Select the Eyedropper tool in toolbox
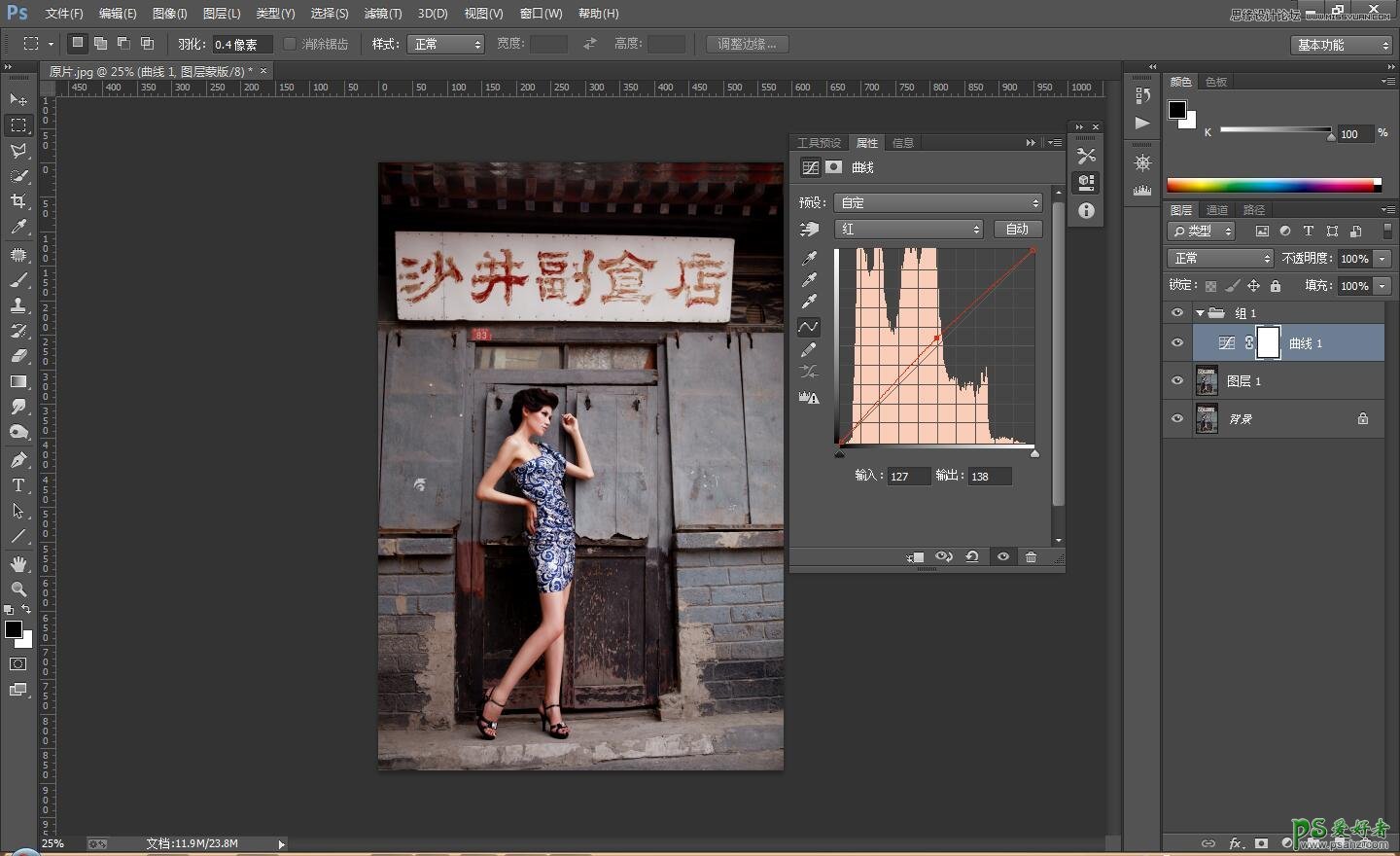Image resolution: width=1400 pixels, height=856 pixels. [x=18, y=227]
